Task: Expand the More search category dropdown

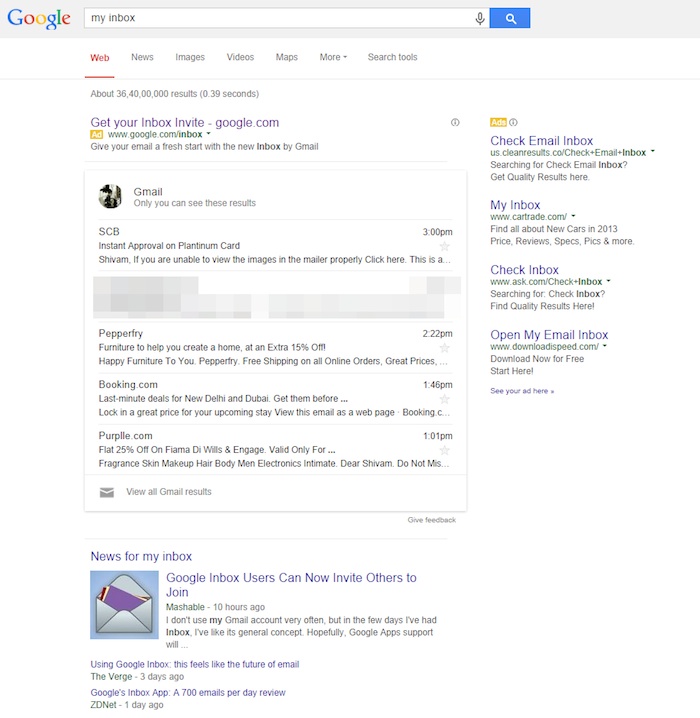Action: point(333,57)
